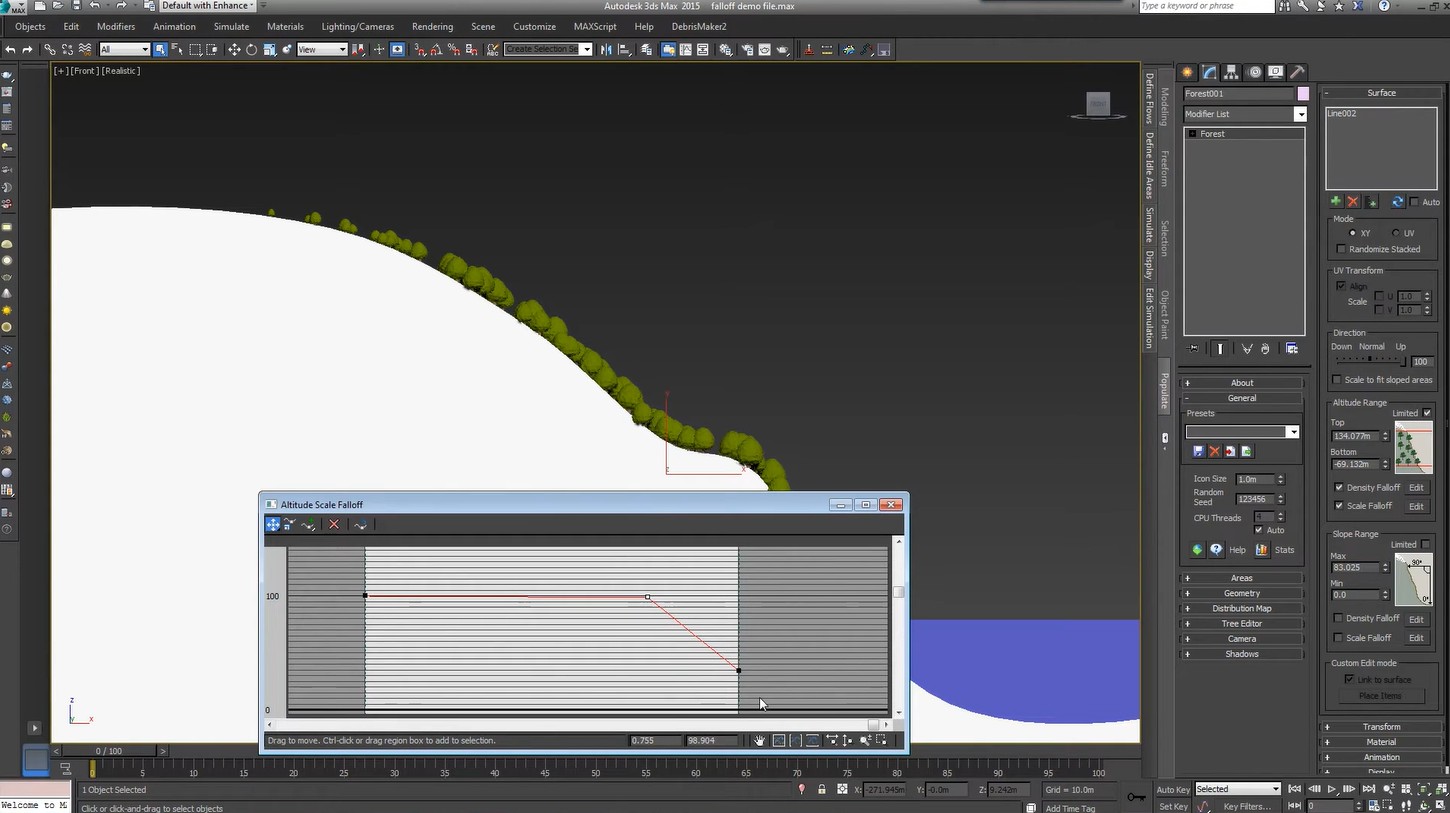Select the Scale Point tool in Falloff window

coord(290,524)
